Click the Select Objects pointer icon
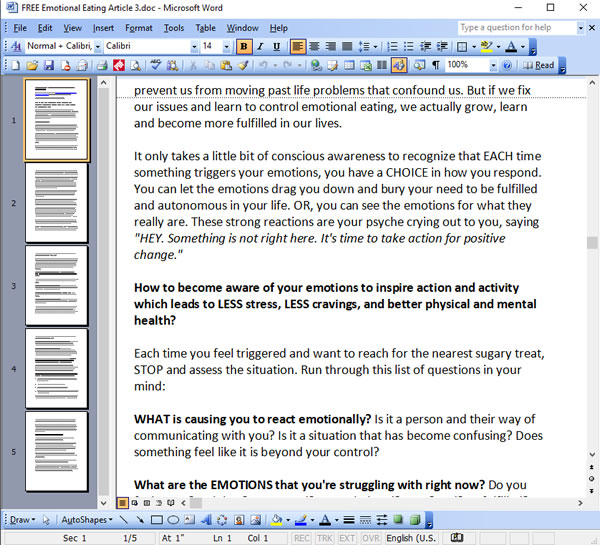 46,520
